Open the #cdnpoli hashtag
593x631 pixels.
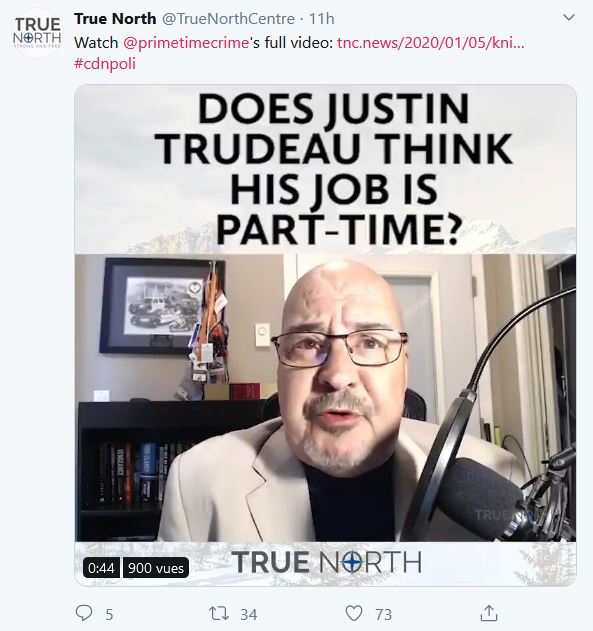pos(105,64)
